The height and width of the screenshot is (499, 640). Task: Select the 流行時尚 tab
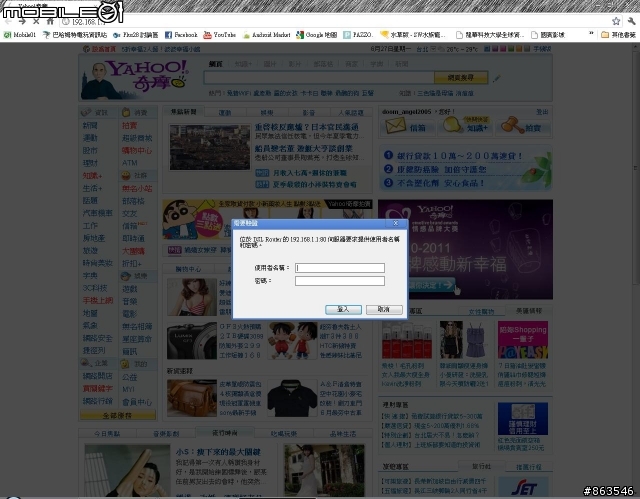(x=225, y=432)
